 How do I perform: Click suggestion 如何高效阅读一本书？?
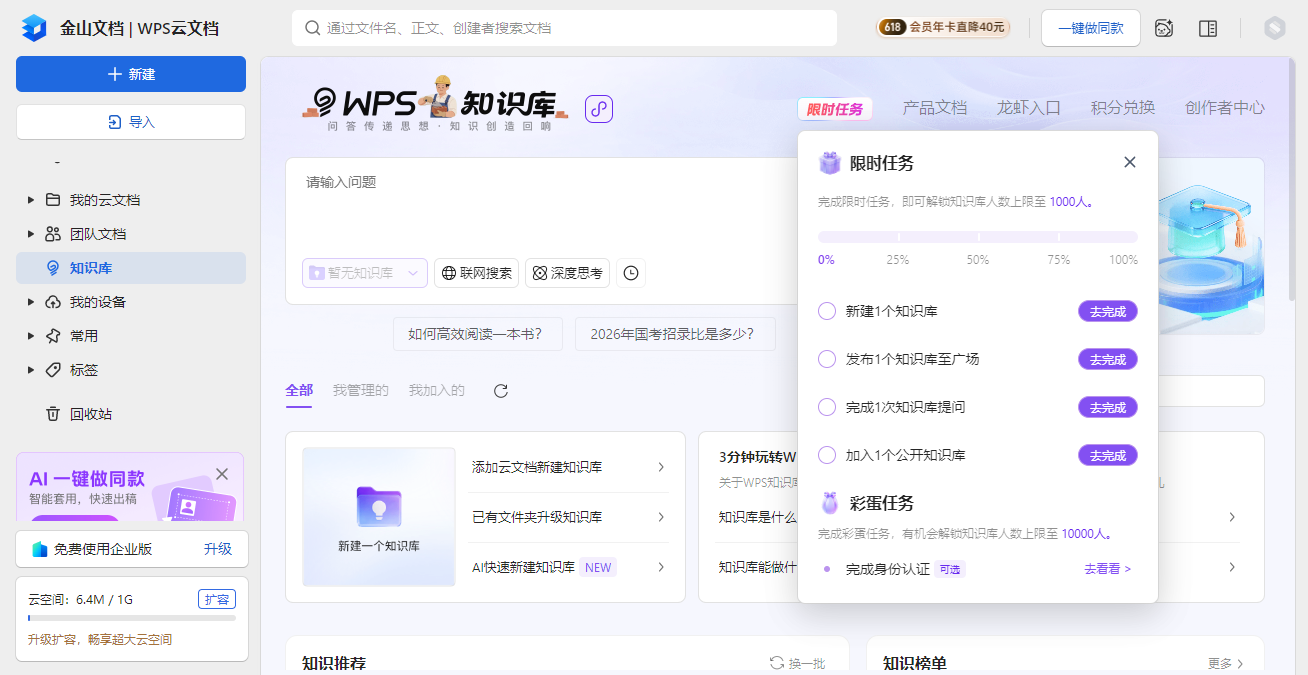[x=478, y=334]
